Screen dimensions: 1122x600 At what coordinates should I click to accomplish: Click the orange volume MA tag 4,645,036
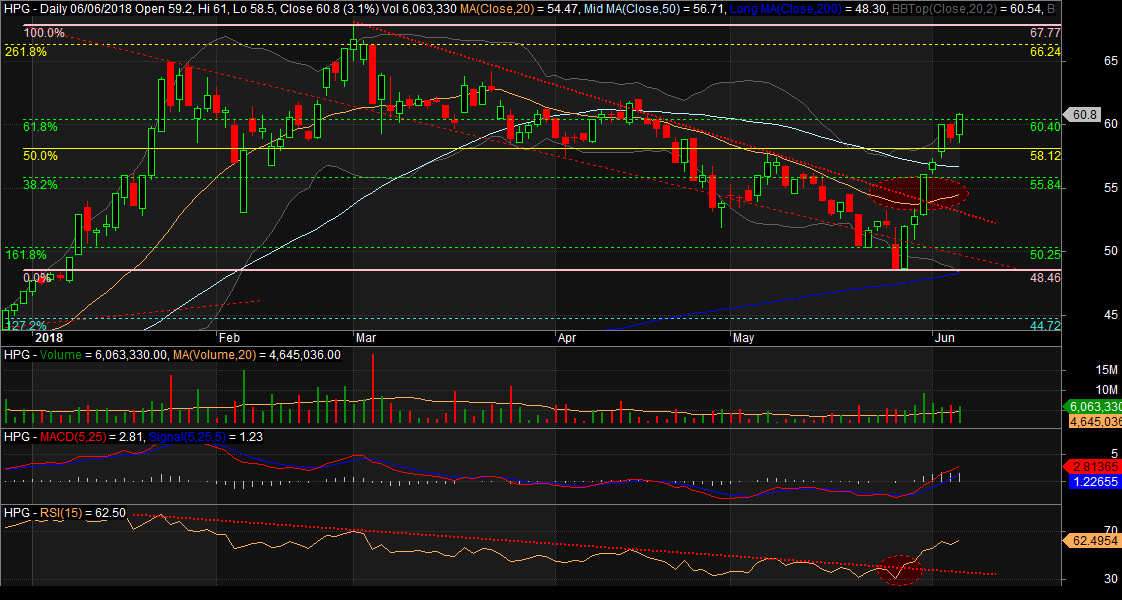point(1091,422)
